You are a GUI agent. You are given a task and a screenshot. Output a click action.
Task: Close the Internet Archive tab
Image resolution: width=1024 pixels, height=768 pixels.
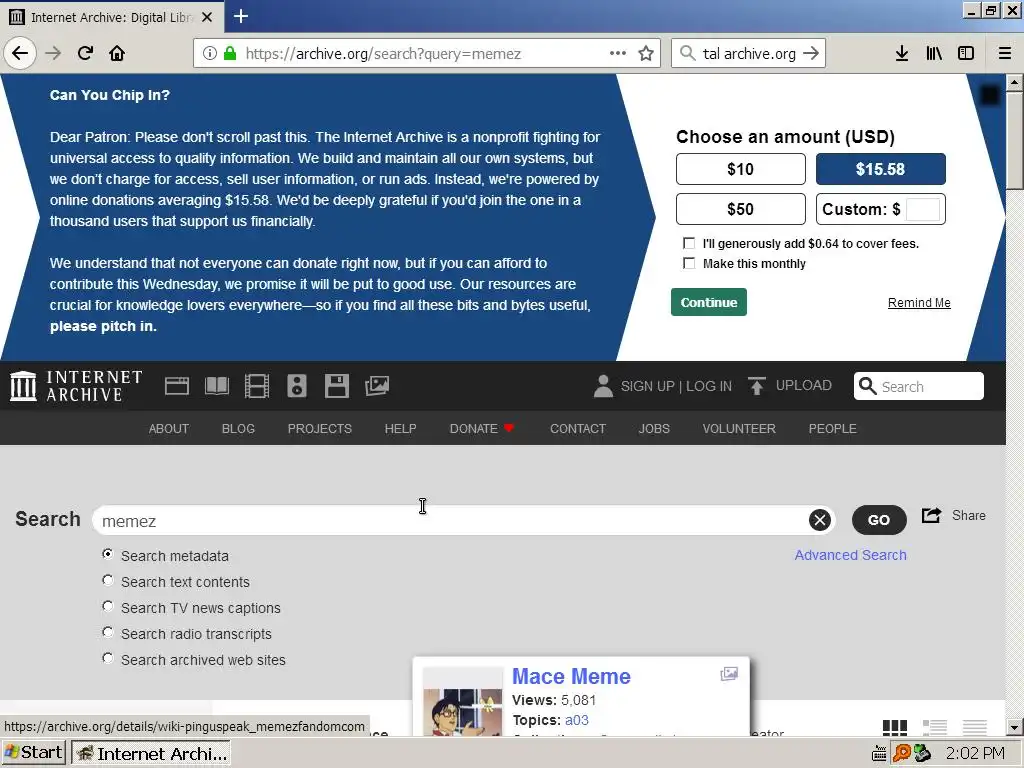pyautogui.click(x=207, y=17)
